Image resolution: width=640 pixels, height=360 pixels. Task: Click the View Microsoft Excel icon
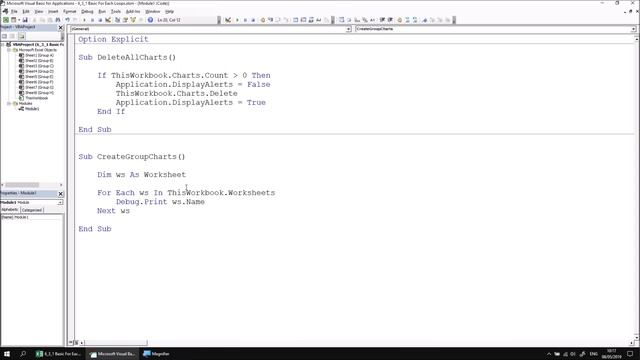(x=6, y=20)
